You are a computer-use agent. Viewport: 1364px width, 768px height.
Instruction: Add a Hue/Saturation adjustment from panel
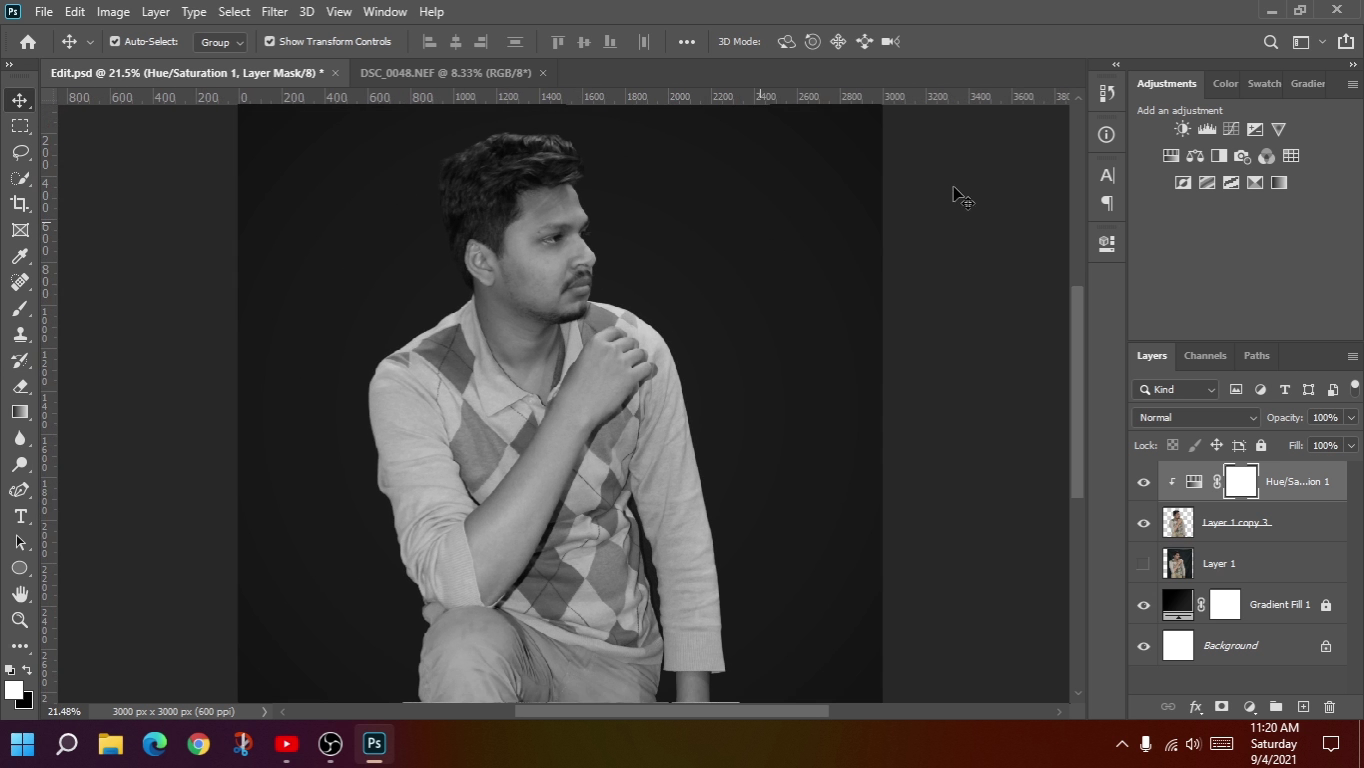(x=1171, y=156)
